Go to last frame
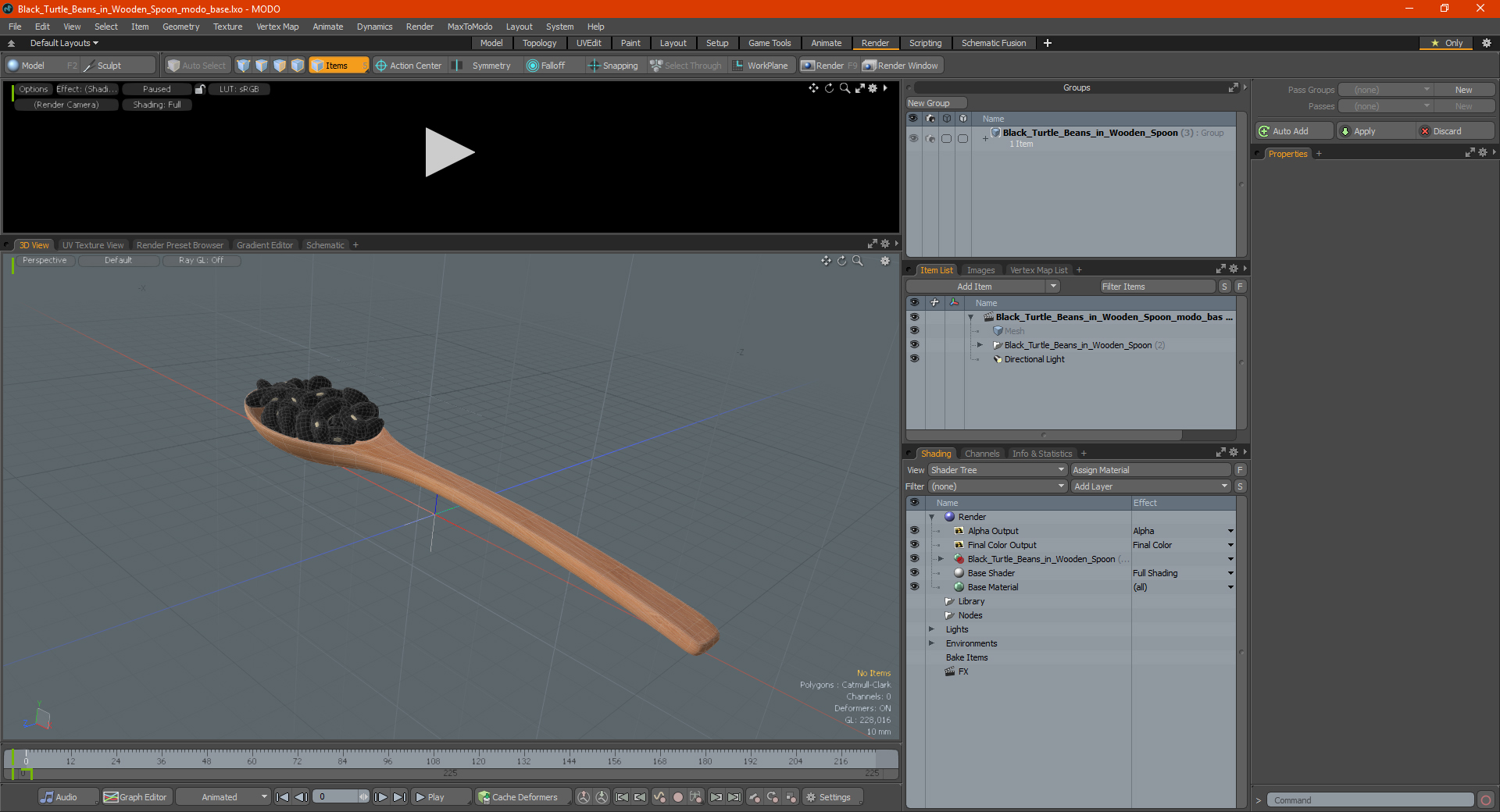The height and width of the screenshot is (812, 1500). click(399, 797)
